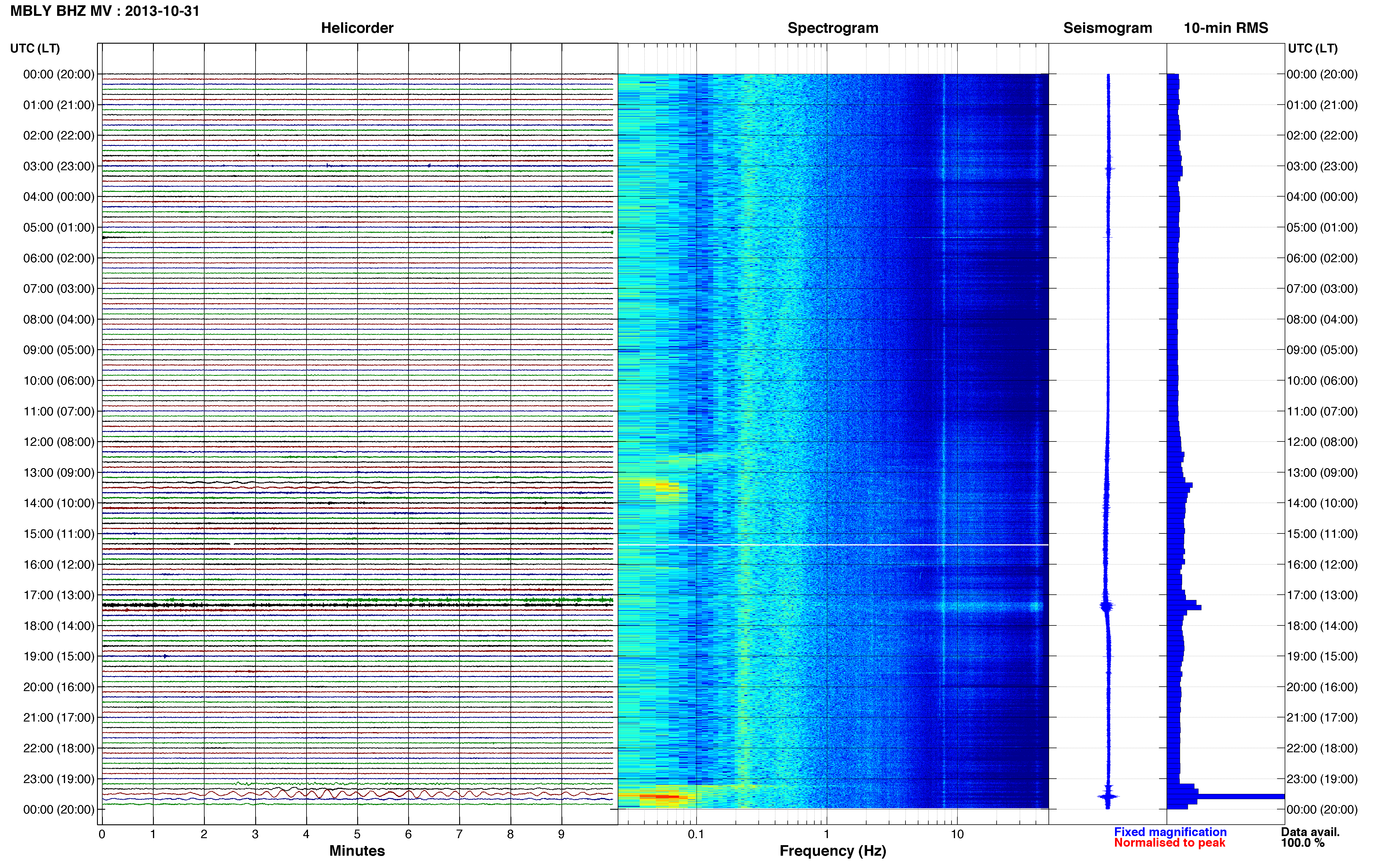Click the 'UTC (LT)' label beside the RMS panel
Viewport: 1389px width, 868px height.
coord(1313,48)
